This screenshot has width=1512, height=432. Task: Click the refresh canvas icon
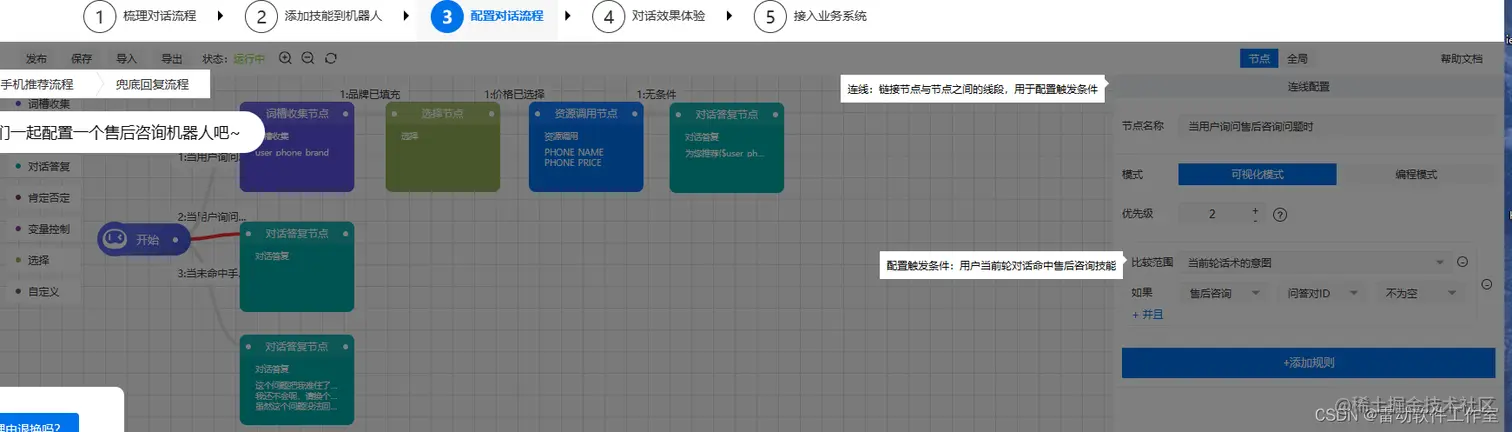point(331,58)
